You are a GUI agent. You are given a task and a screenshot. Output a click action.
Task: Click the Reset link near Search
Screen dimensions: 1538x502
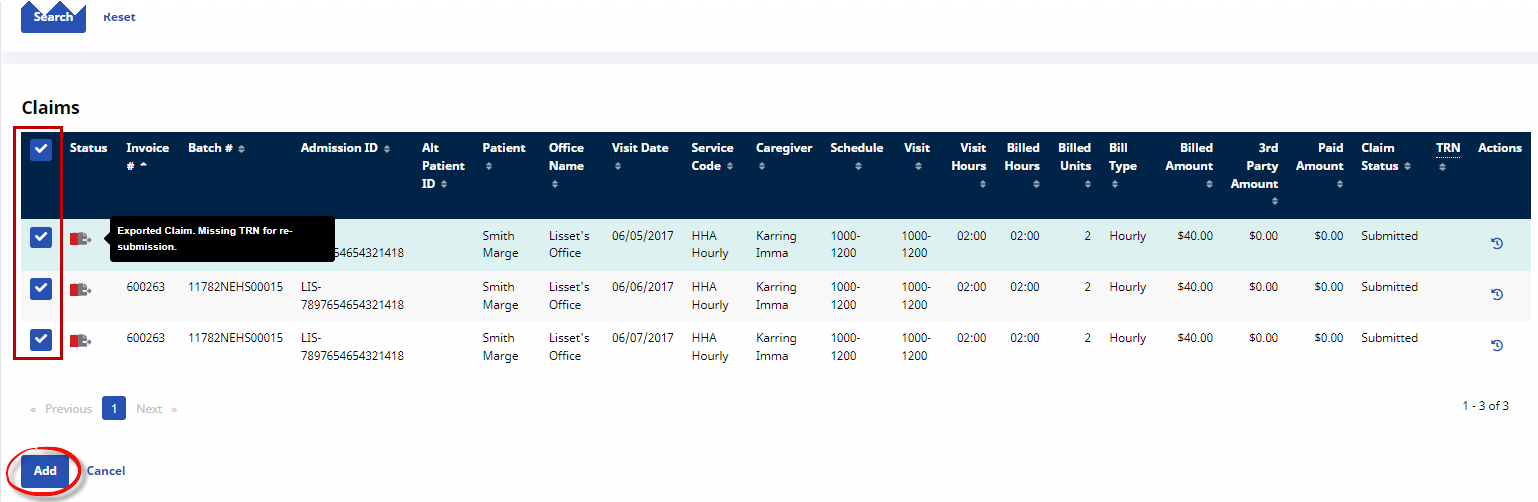point(119,17)
